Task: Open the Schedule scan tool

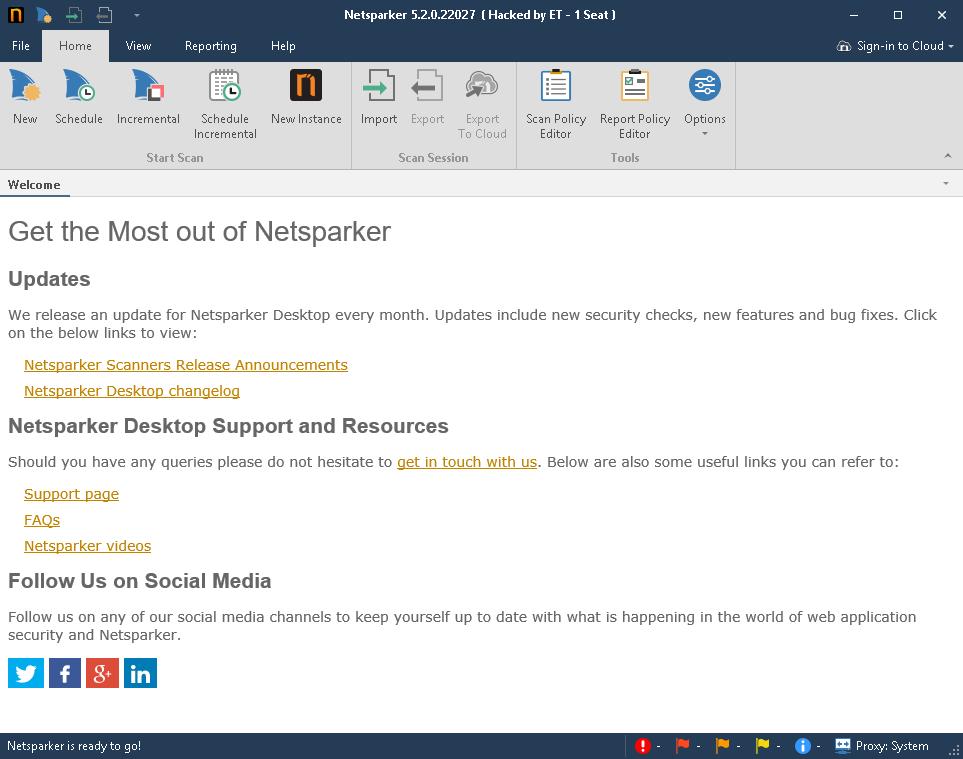Action: click(x=79, y=97)
